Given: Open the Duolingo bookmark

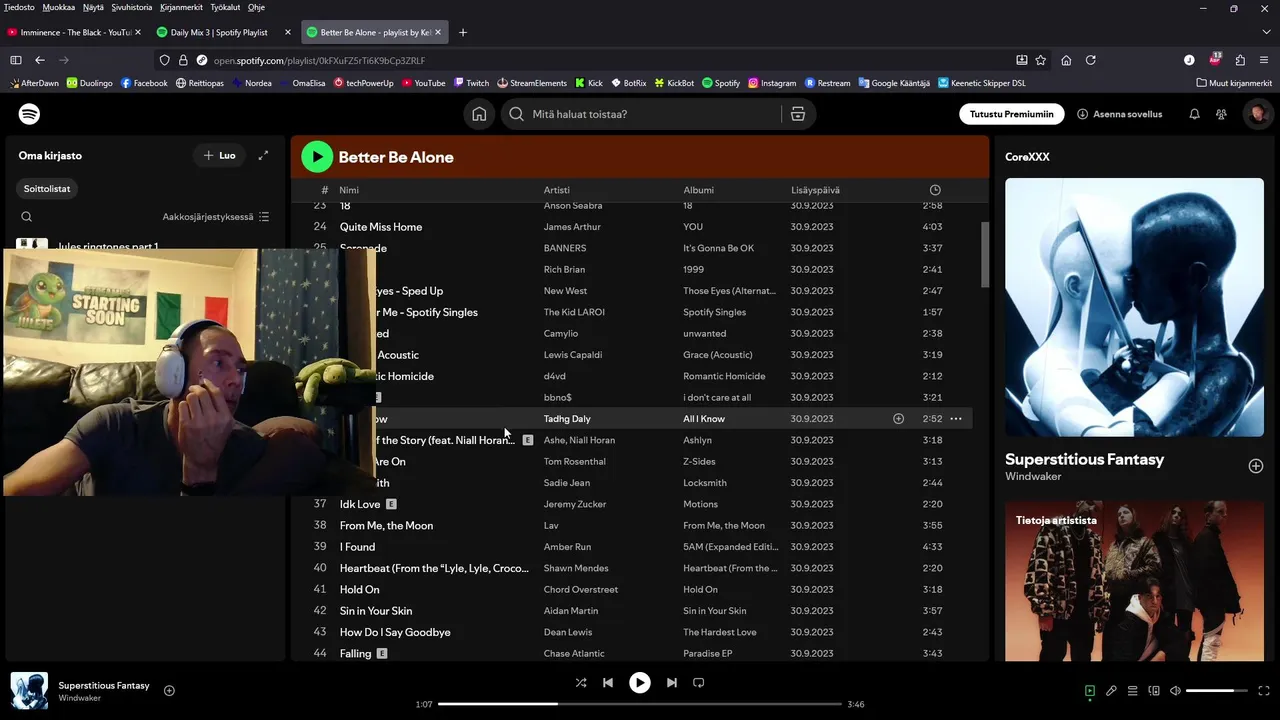Looking at the screenshot, I should pos(90,83).
